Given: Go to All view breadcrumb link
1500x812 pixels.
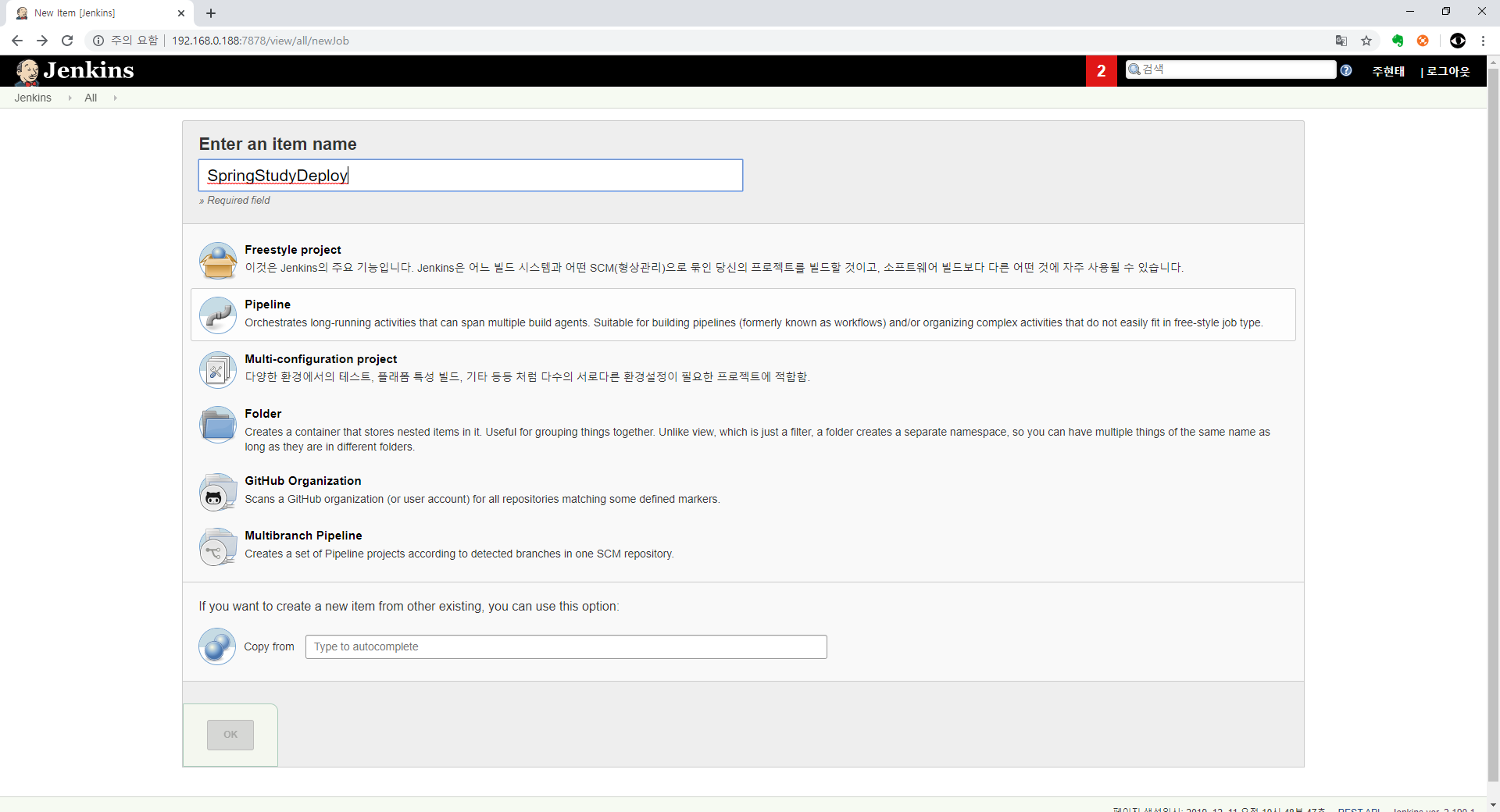Looking at the screenshot, I should (x=91, y=98).
